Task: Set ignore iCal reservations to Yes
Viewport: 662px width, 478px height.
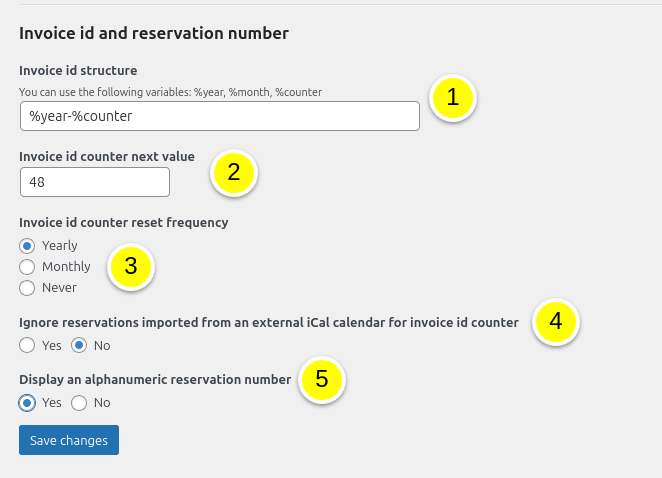Action: pyautogui.click(x=27, y=345)
